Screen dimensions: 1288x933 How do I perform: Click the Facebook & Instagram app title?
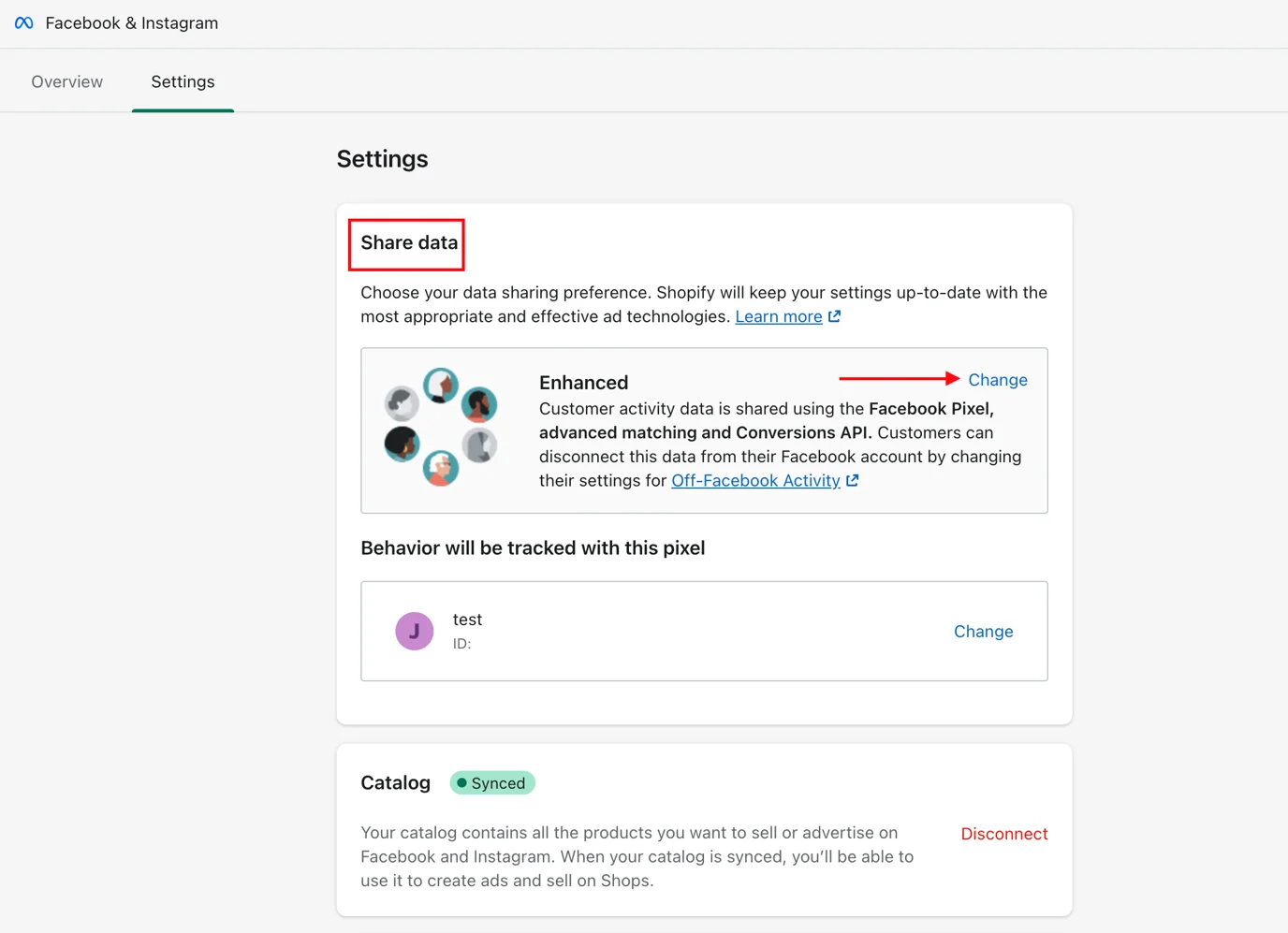pyautogui.click(x=132, y=23)
